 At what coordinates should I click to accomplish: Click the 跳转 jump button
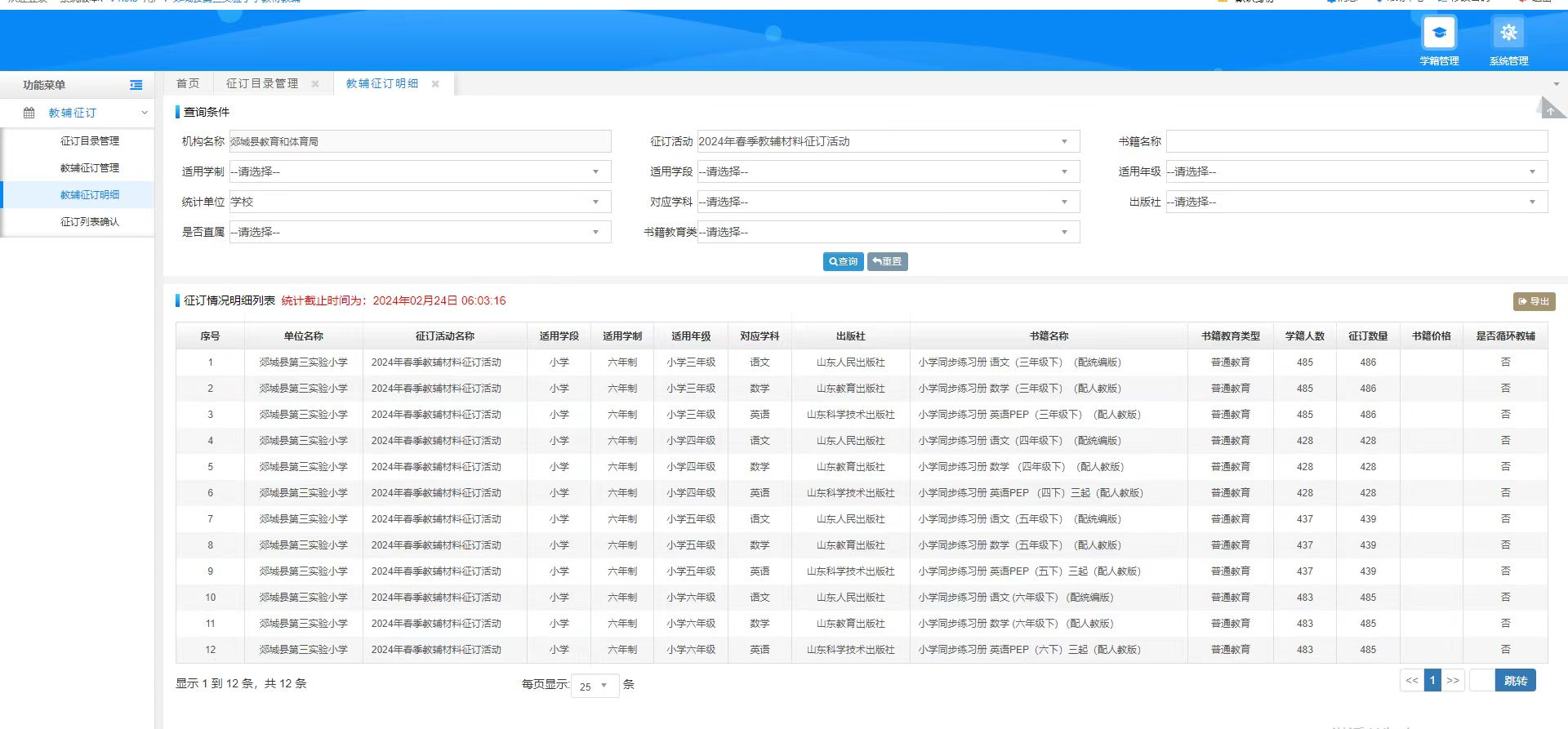[x=1515, y=680]
